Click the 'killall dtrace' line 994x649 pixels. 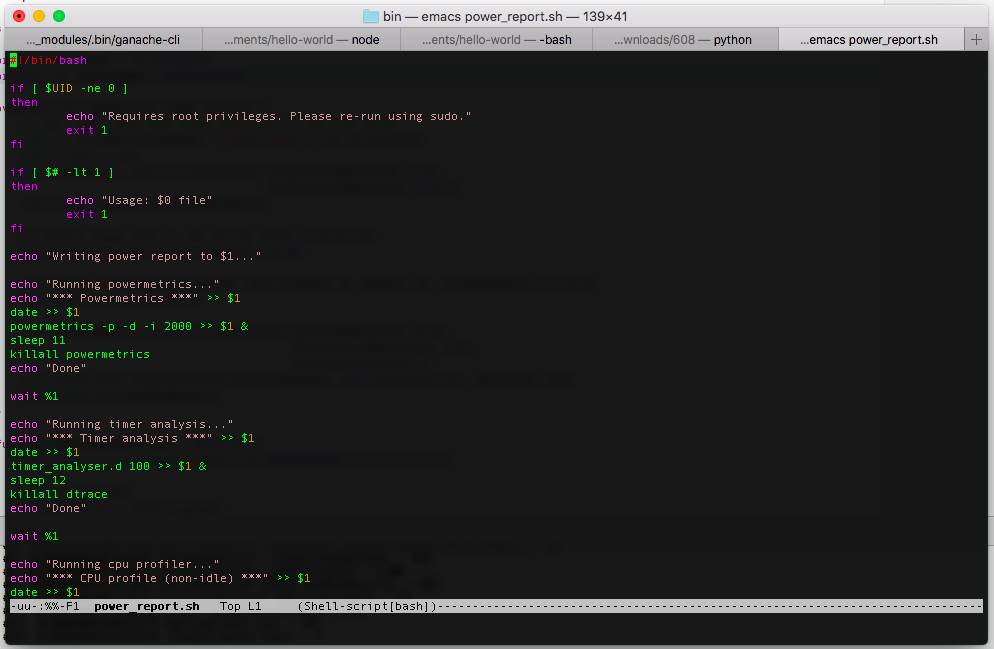point(59,494)
